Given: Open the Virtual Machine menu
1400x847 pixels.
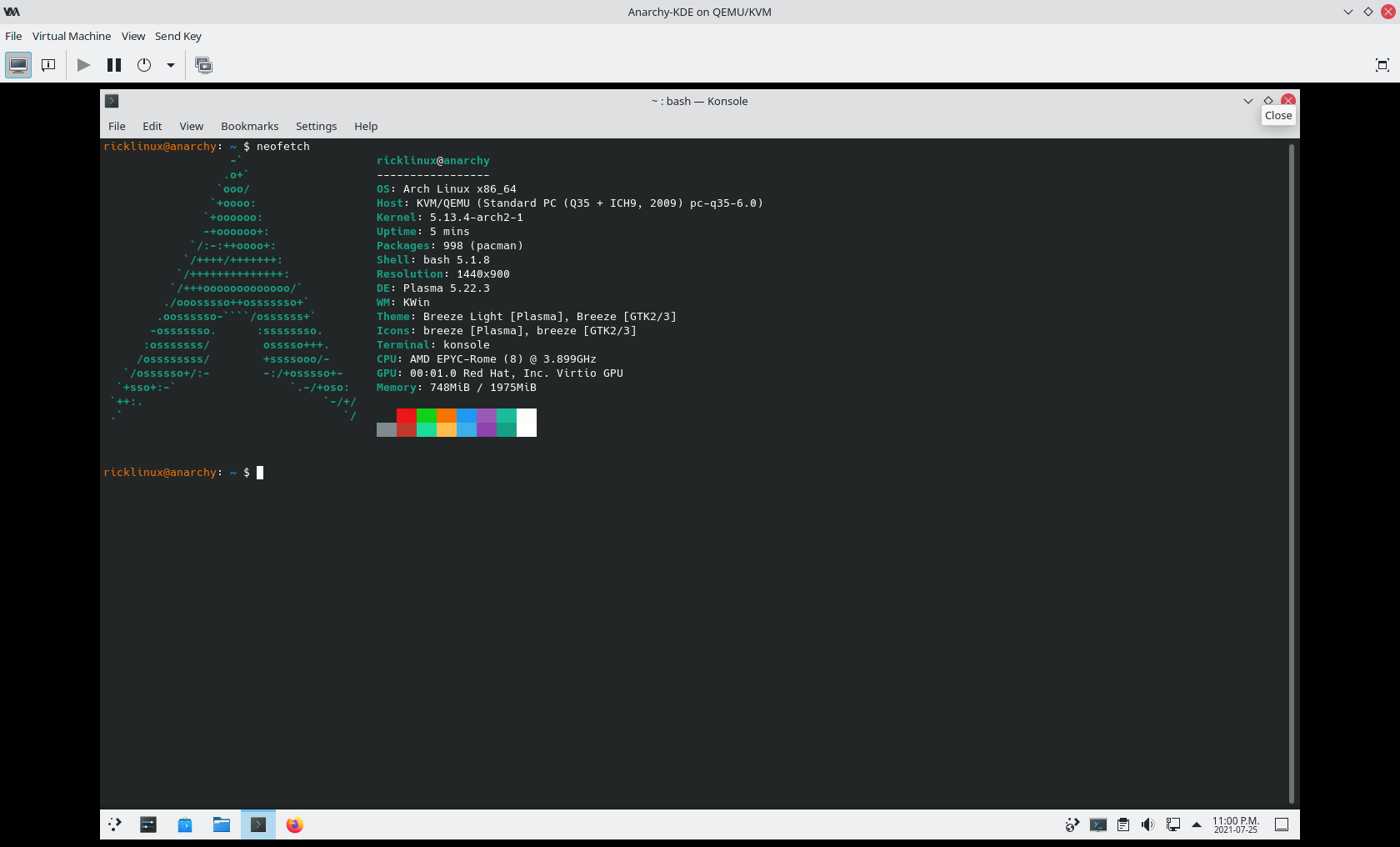Looking at the screenshot, I should click(72, 36).
